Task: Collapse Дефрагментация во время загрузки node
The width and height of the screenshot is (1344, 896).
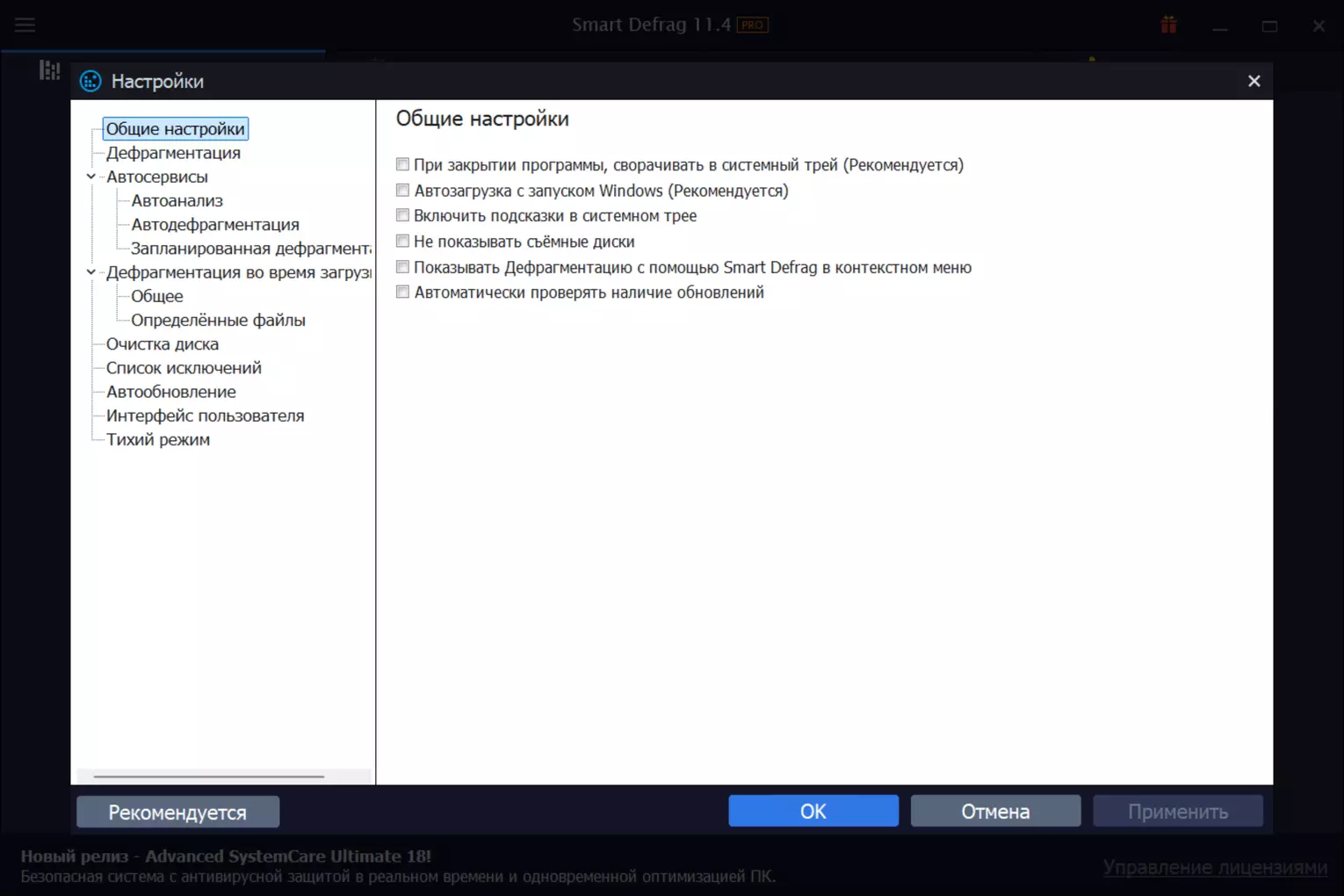Action: (90, 272)
